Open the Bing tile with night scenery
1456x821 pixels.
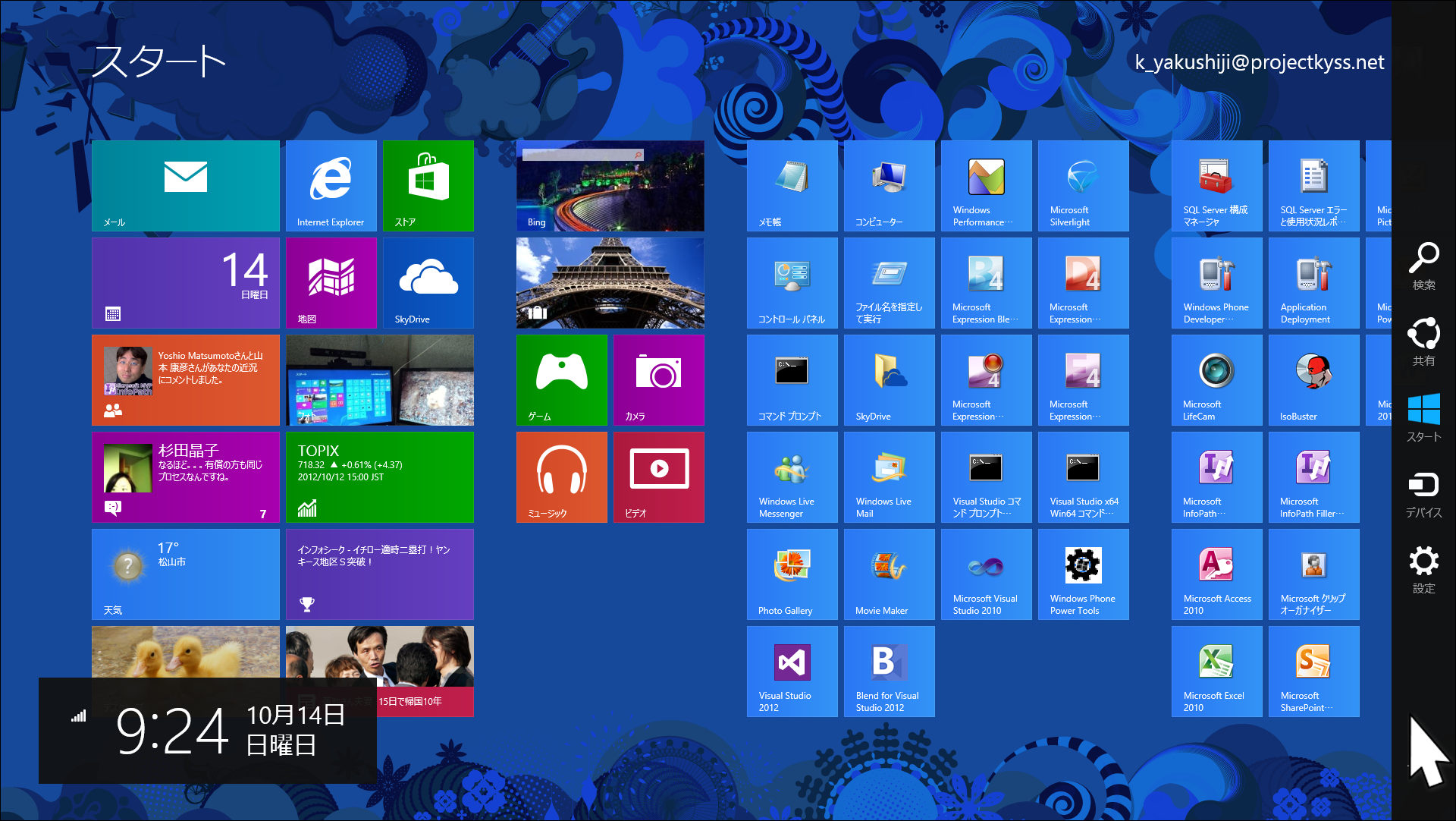[x=610, y=186]
